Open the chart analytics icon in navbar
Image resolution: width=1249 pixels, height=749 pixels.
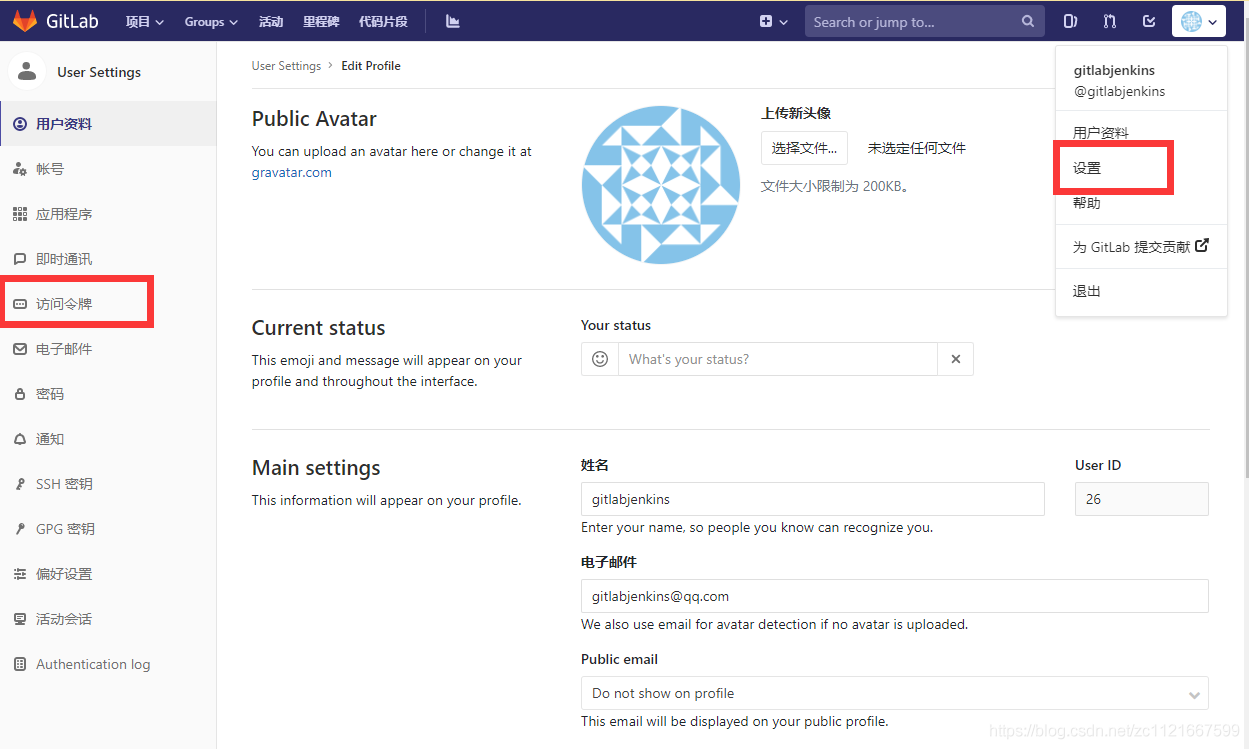click(x=453, y=21)
